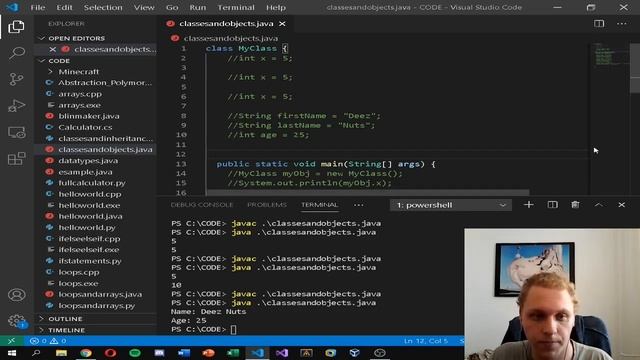Open Excel from the taskbar

tap(233, 353)
